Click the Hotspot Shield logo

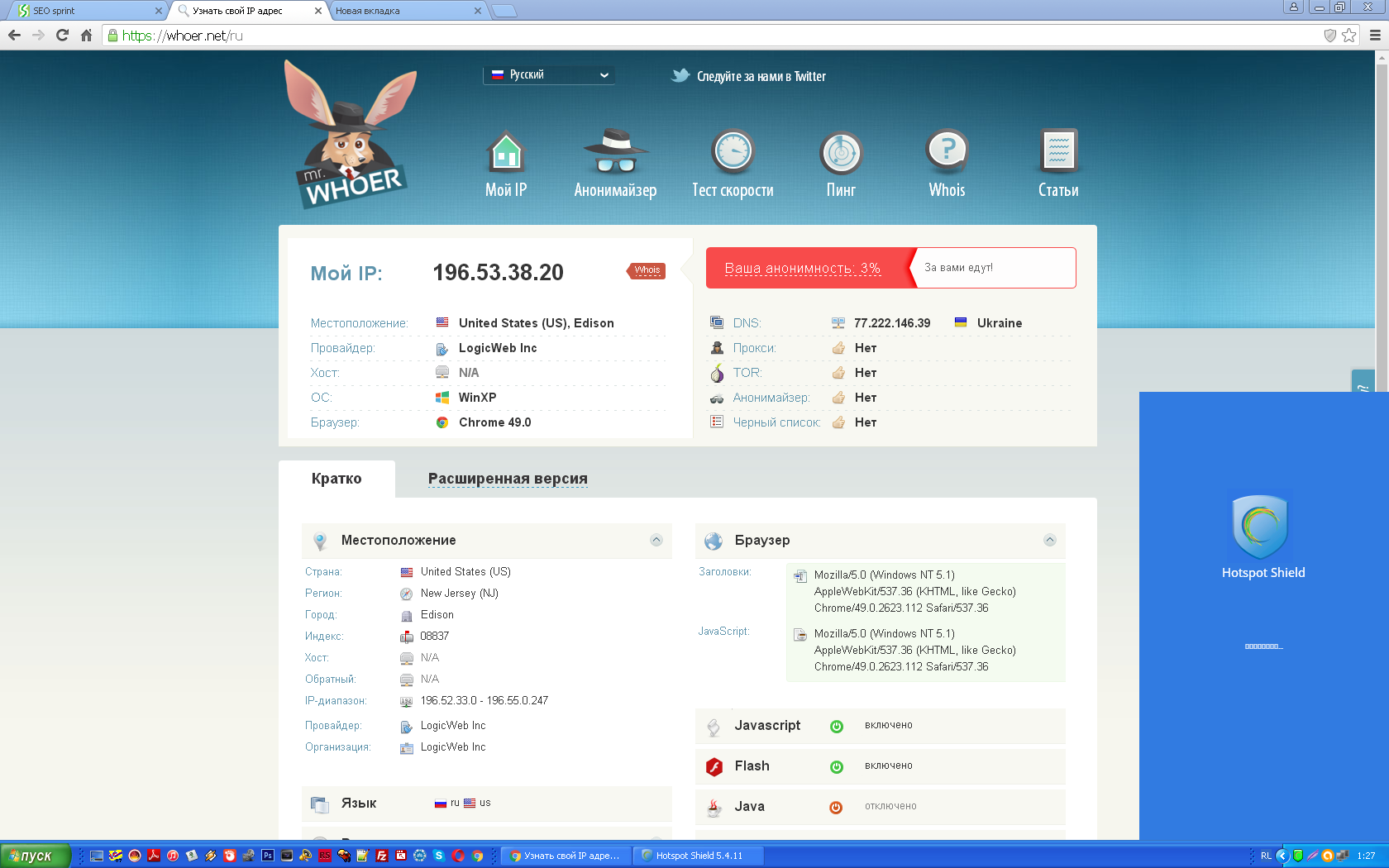(1259, 527)
